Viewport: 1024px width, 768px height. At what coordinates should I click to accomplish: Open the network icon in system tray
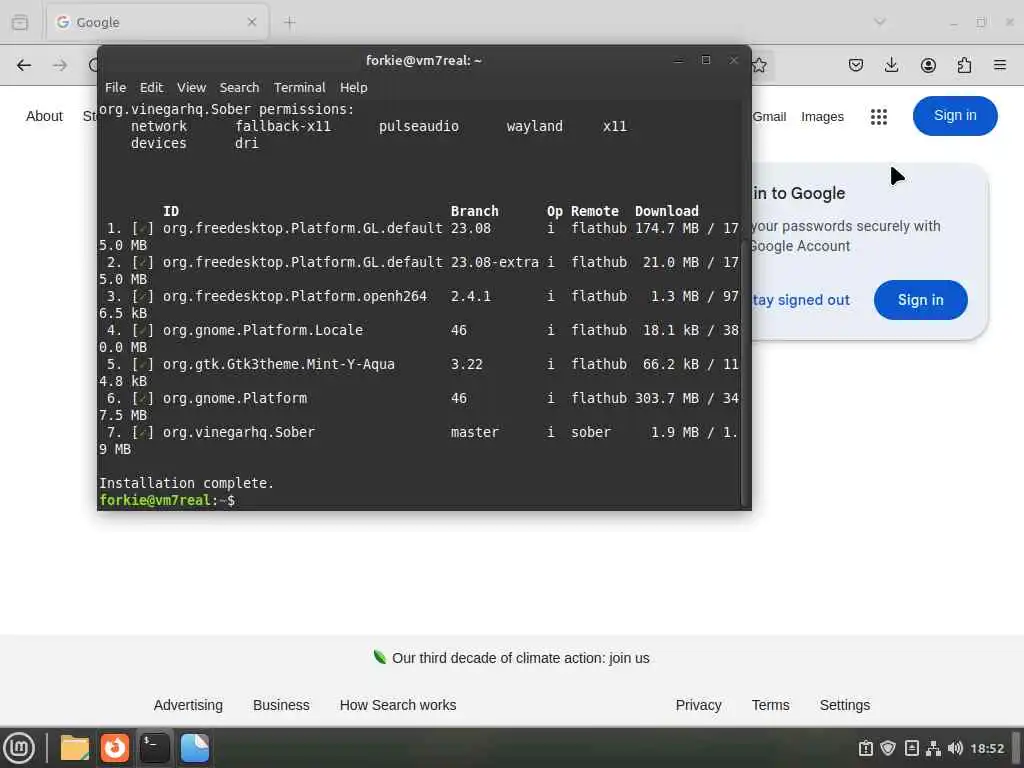point(933,748)
